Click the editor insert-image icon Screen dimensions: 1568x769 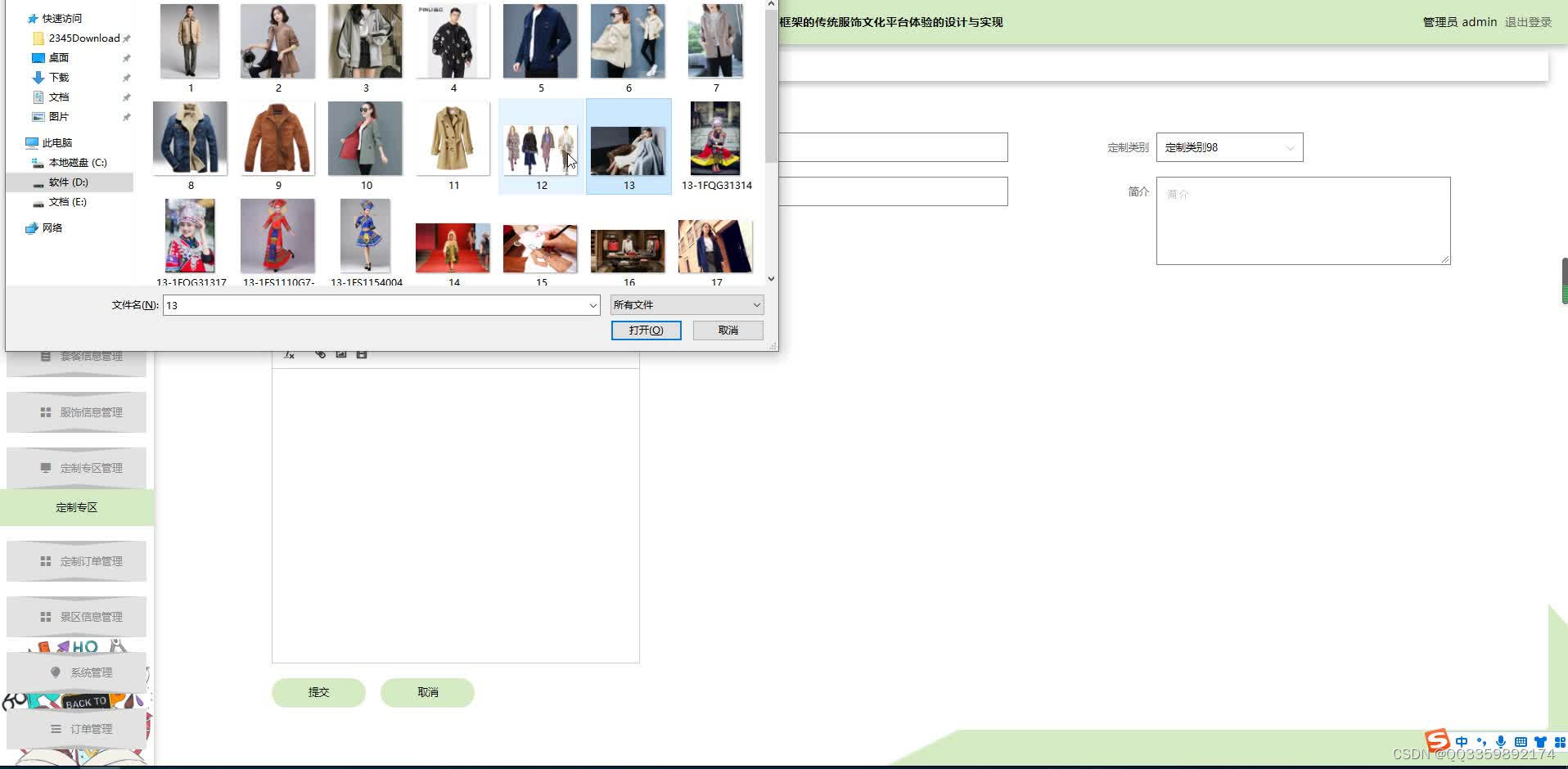(x=340, y=354)
